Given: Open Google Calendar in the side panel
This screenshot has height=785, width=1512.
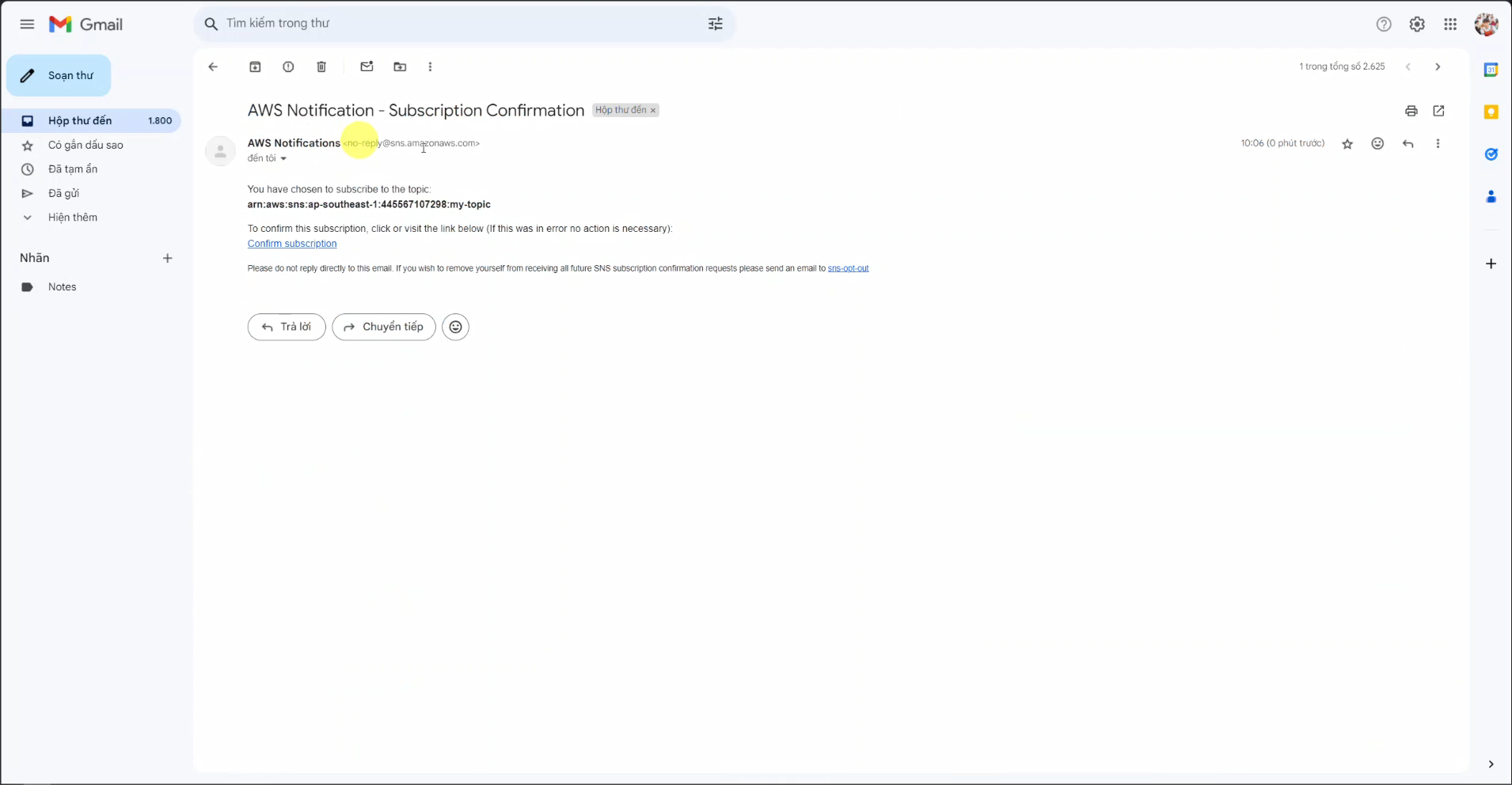Looking at the screenshot, I should point(1491,70).
